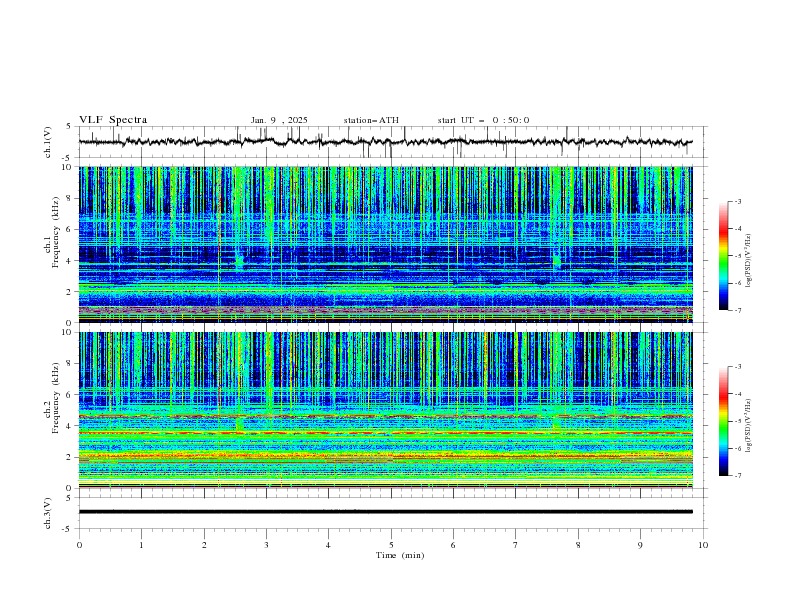
Task: Click the "start UT = 0 :50: 0" text
Action: [483, 120]
